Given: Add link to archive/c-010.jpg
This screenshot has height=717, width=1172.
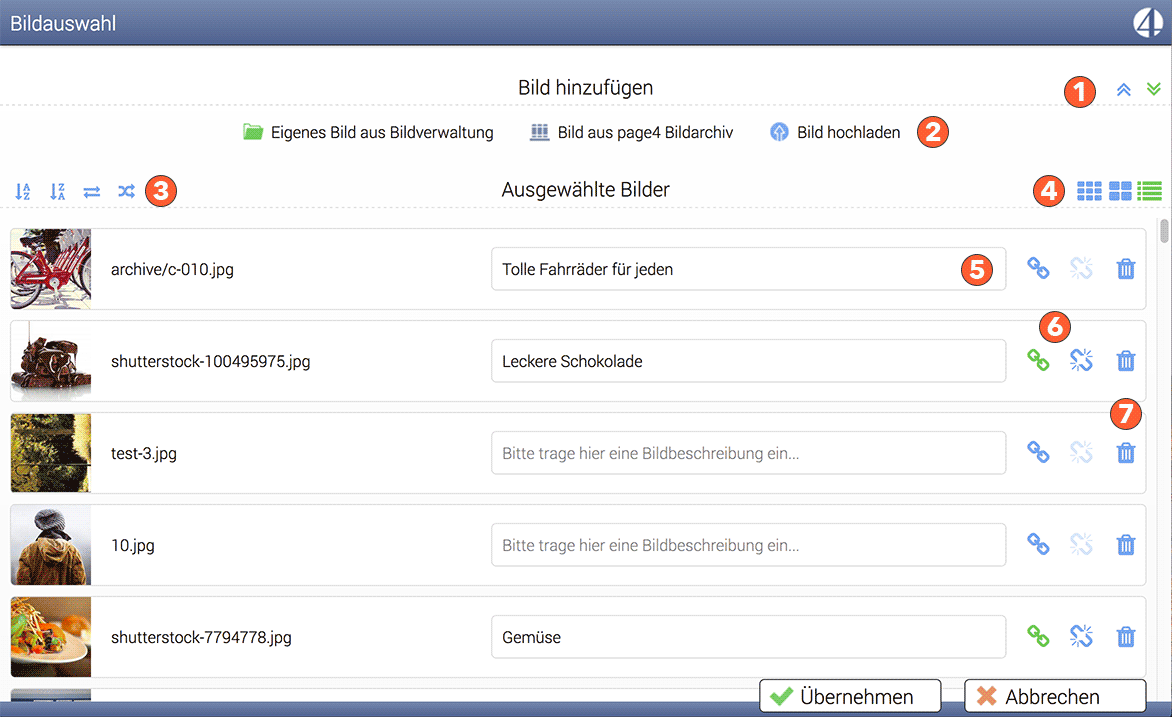Looking at the screenshot, I should [1037, 268].
